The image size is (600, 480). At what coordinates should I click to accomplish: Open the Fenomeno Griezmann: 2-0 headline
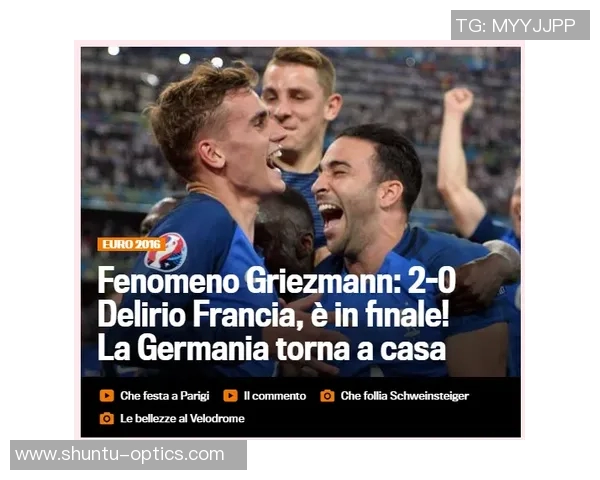click(276, 281)
